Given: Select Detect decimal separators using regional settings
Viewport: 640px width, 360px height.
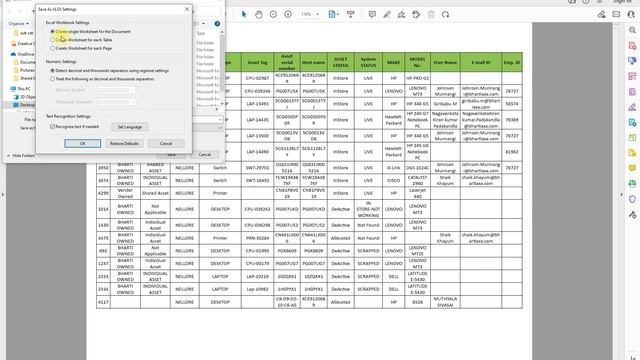Looking at the screenshot, I should coord(109,71).
